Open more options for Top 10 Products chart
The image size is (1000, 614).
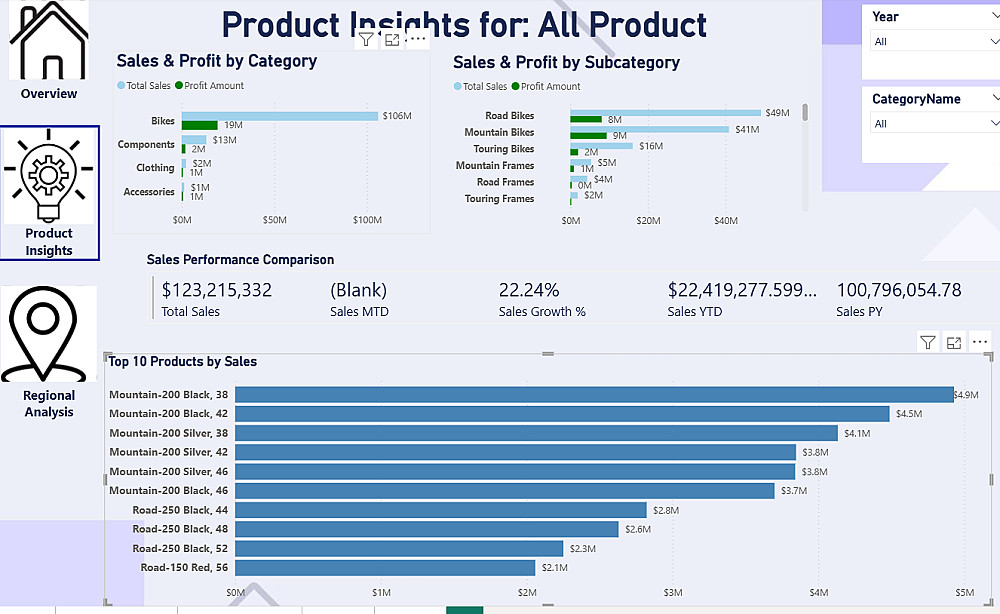[x=980, y=342]
